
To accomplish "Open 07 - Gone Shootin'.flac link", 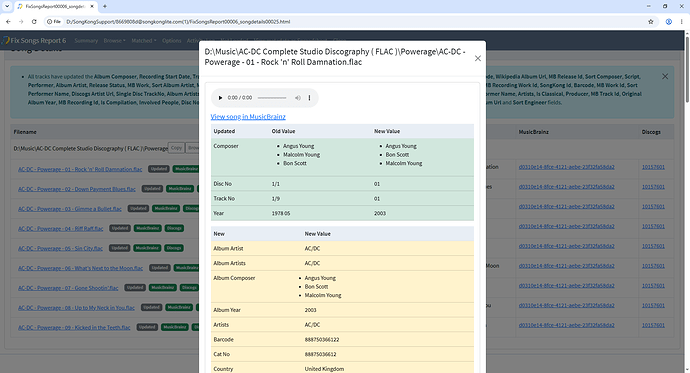I will (x=68, y=288).
